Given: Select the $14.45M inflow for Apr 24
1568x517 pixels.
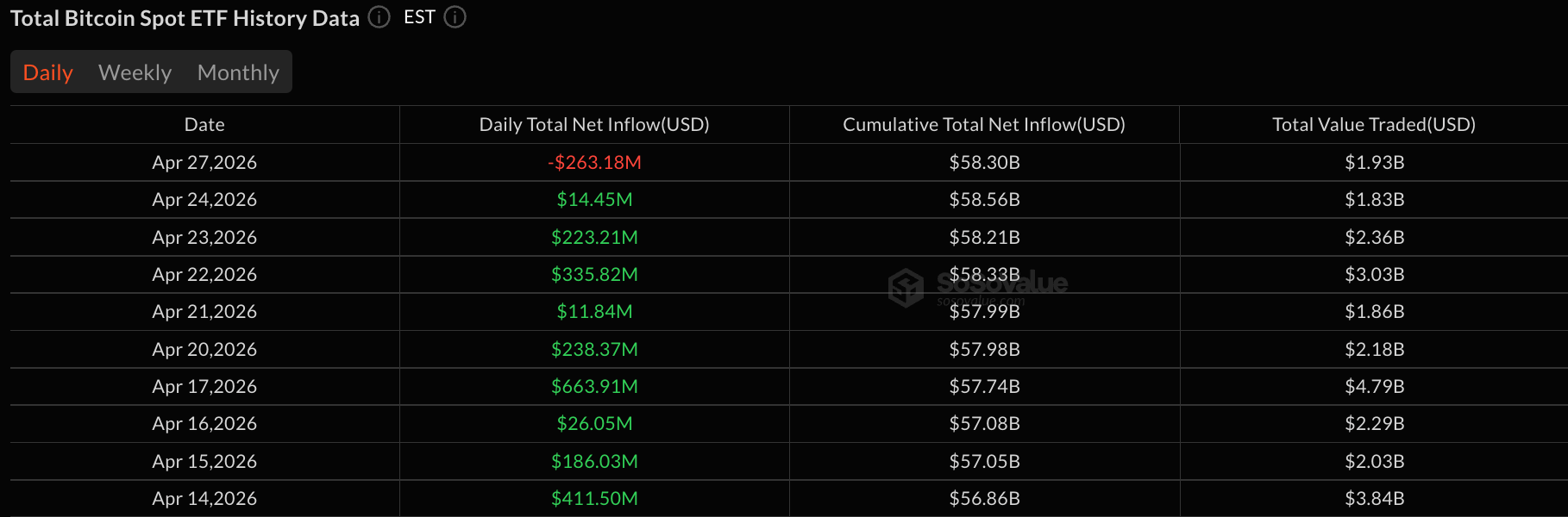Looking at the screenshot, I should click(x=593, y=199).
